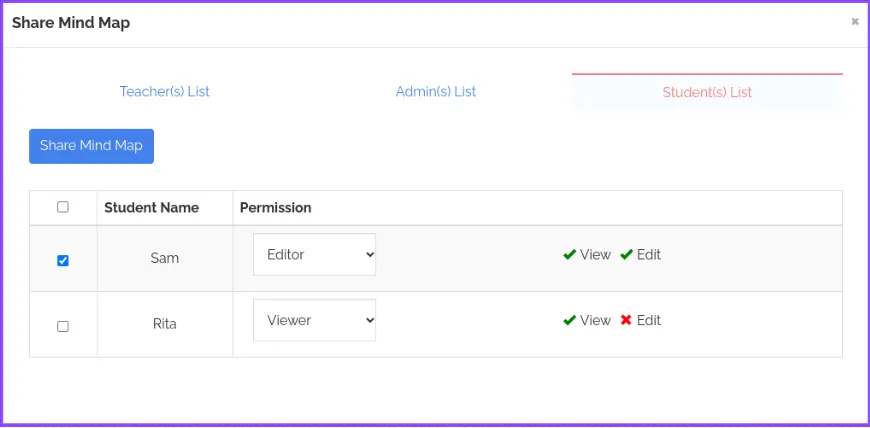
Task: Click the Share Mind Map dialog title
Action: click(x=71, y=23)
